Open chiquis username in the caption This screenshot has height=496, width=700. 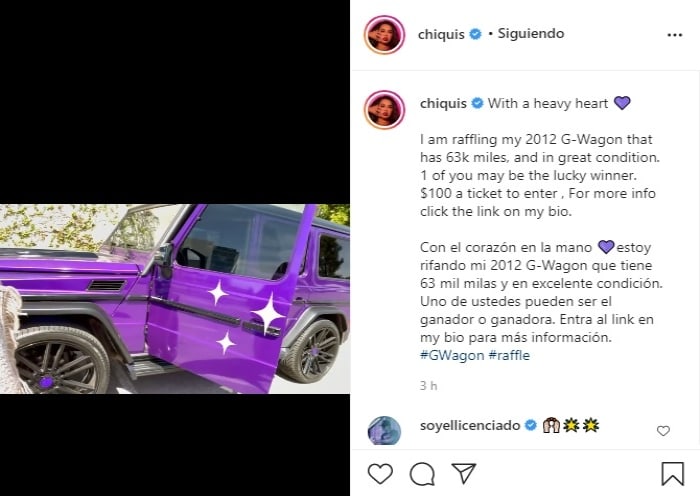[x=443, y=104]
